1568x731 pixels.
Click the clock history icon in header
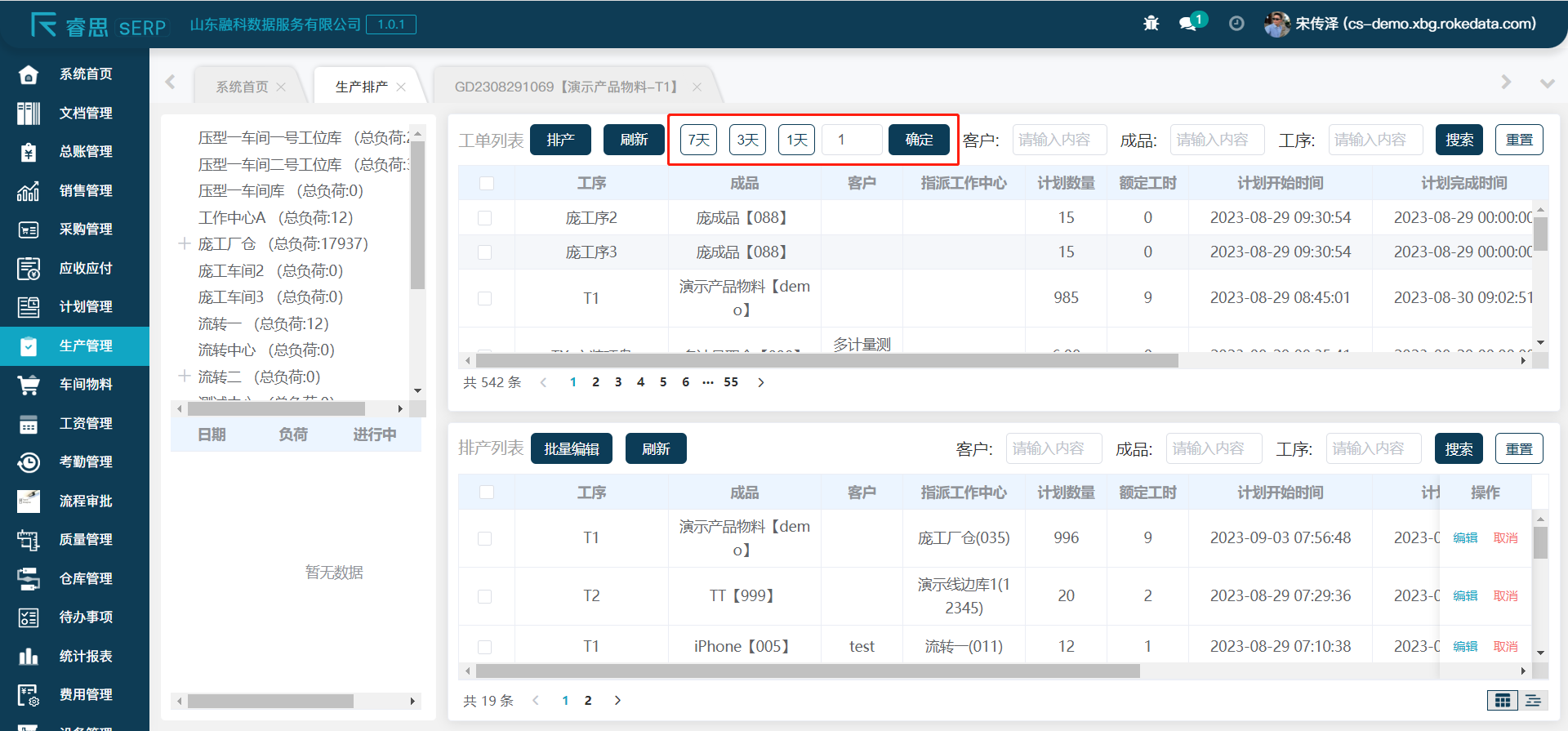(x=1236, y=24)
